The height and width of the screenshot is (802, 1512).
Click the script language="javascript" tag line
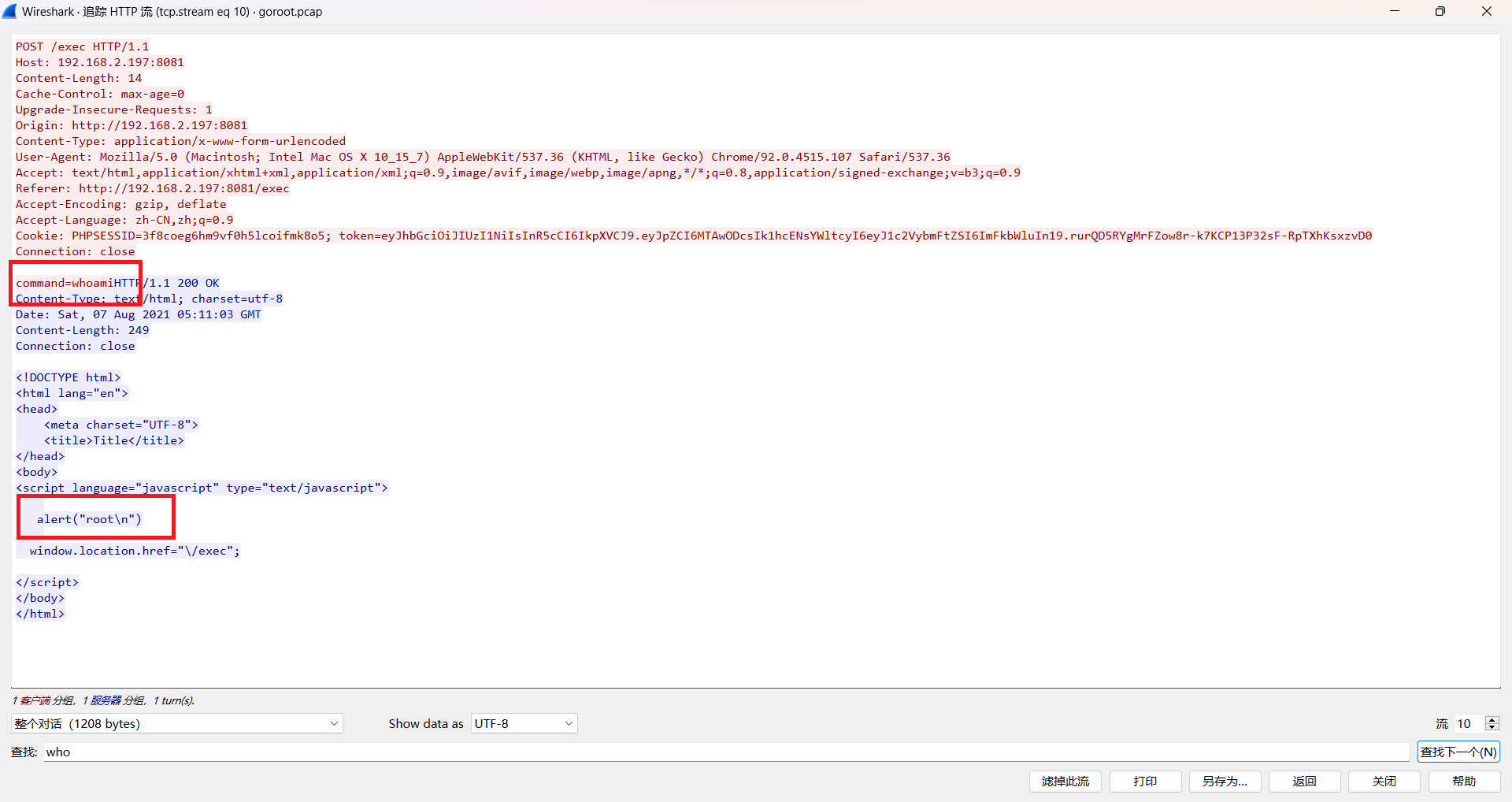(202, 488)
